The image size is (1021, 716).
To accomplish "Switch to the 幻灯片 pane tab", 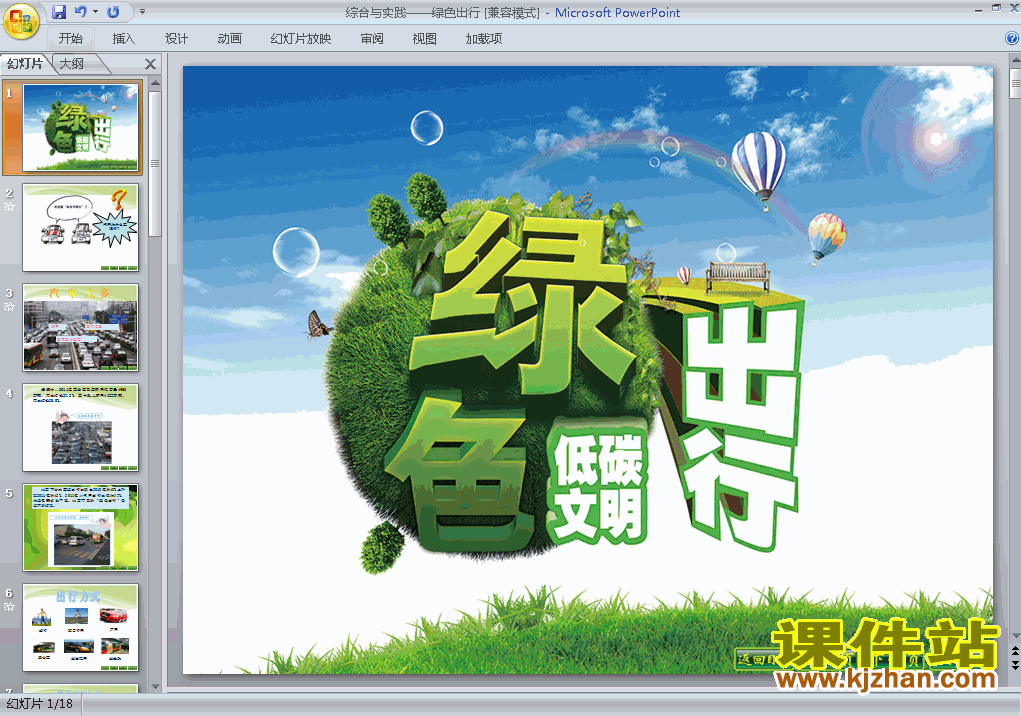I will (x=25, y=63).
